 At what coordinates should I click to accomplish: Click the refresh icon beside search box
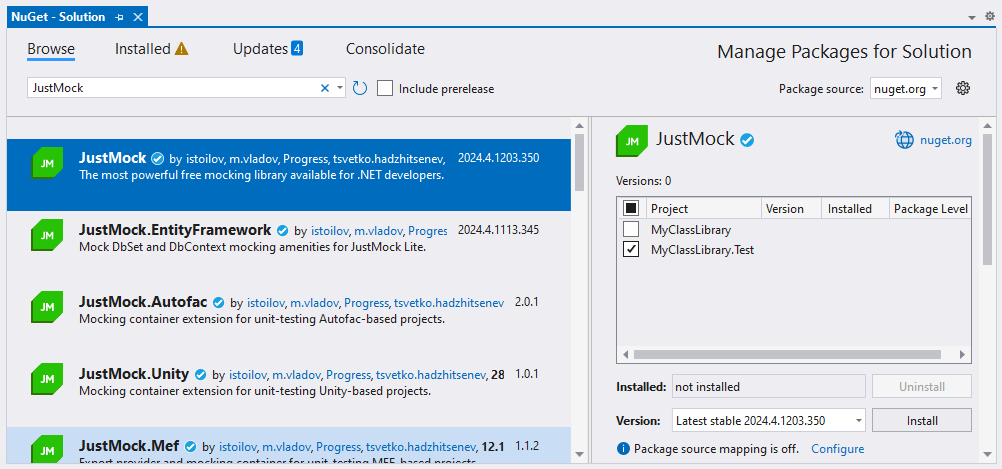[x=360, y=88]
